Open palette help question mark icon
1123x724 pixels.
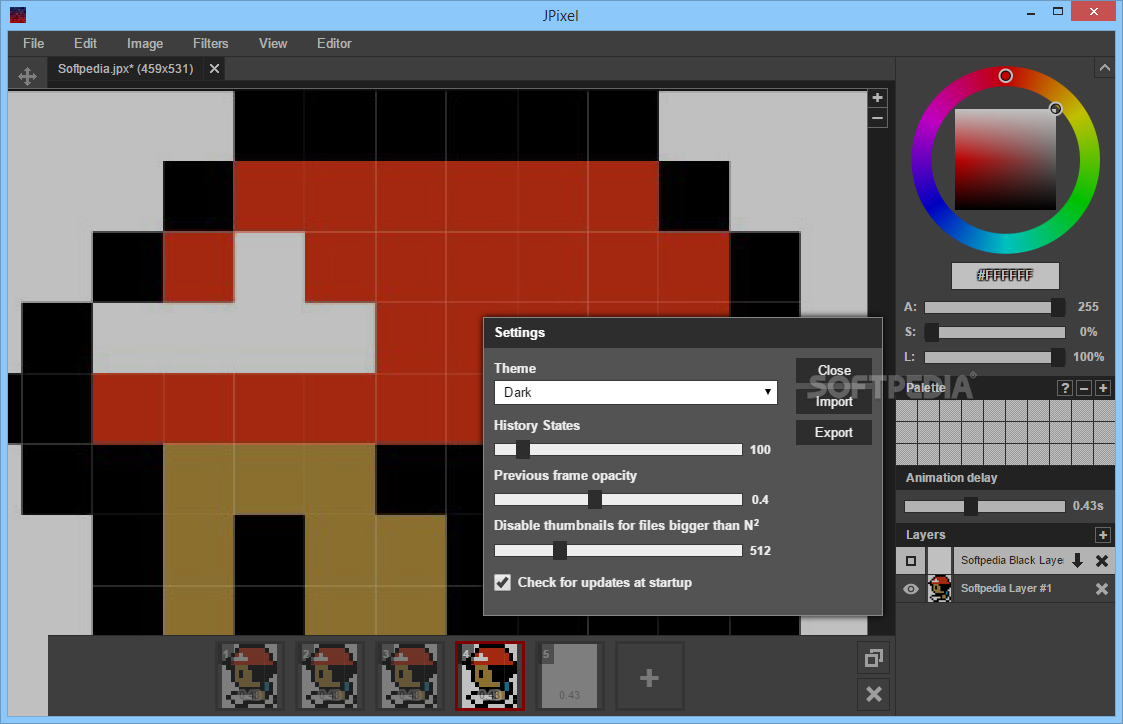pyautogui.click(x=1065, y=388)
